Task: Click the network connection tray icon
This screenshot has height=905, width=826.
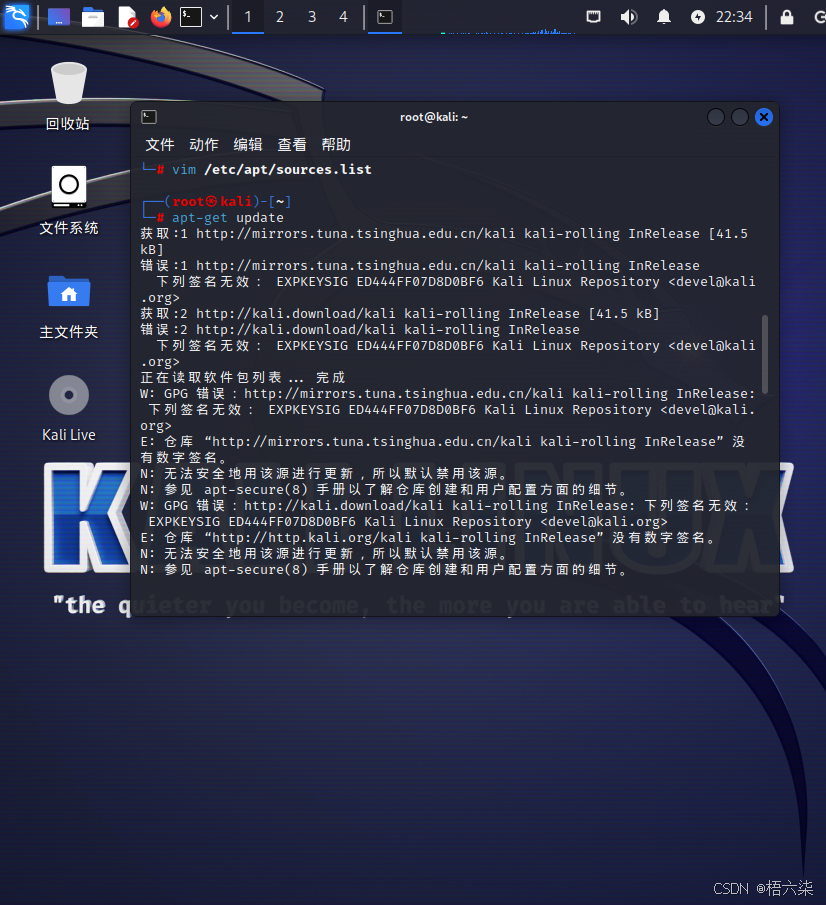Action: [593, 17]
